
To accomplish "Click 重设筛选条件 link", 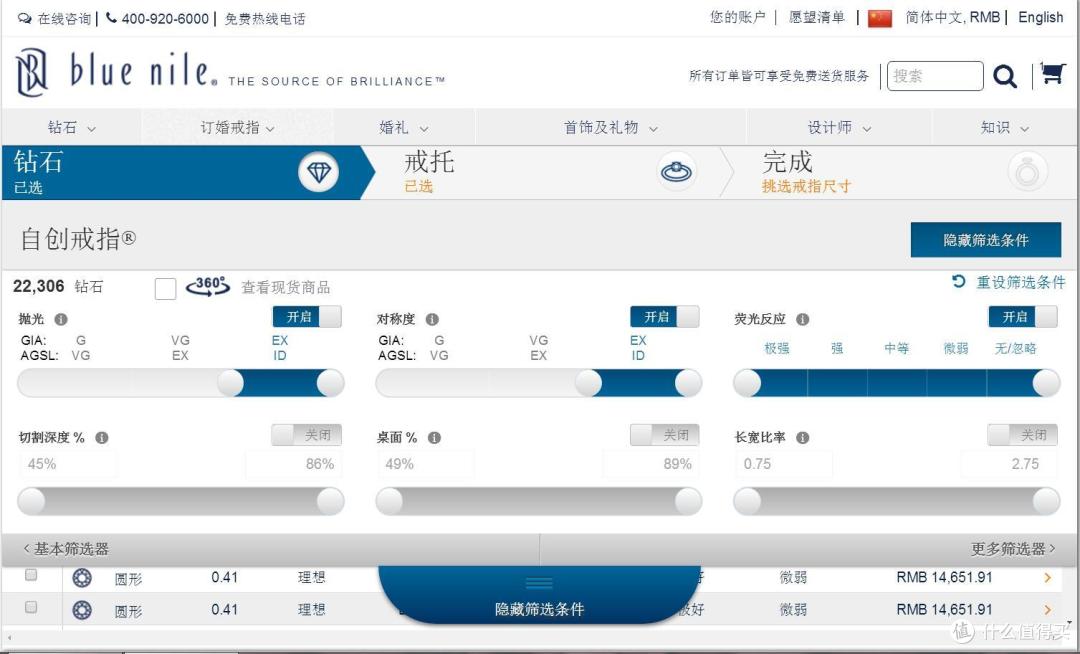I will (1021, 282).
